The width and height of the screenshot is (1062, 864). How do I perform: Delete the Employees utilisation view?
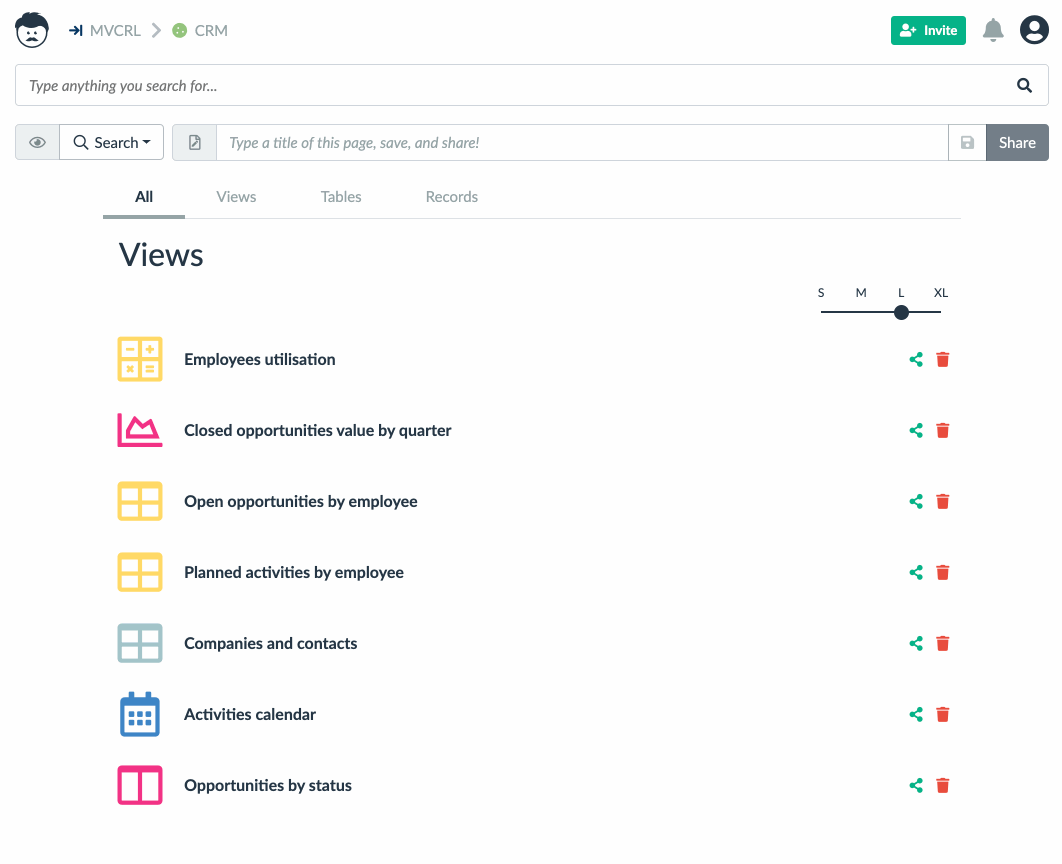tap(943, 360)
